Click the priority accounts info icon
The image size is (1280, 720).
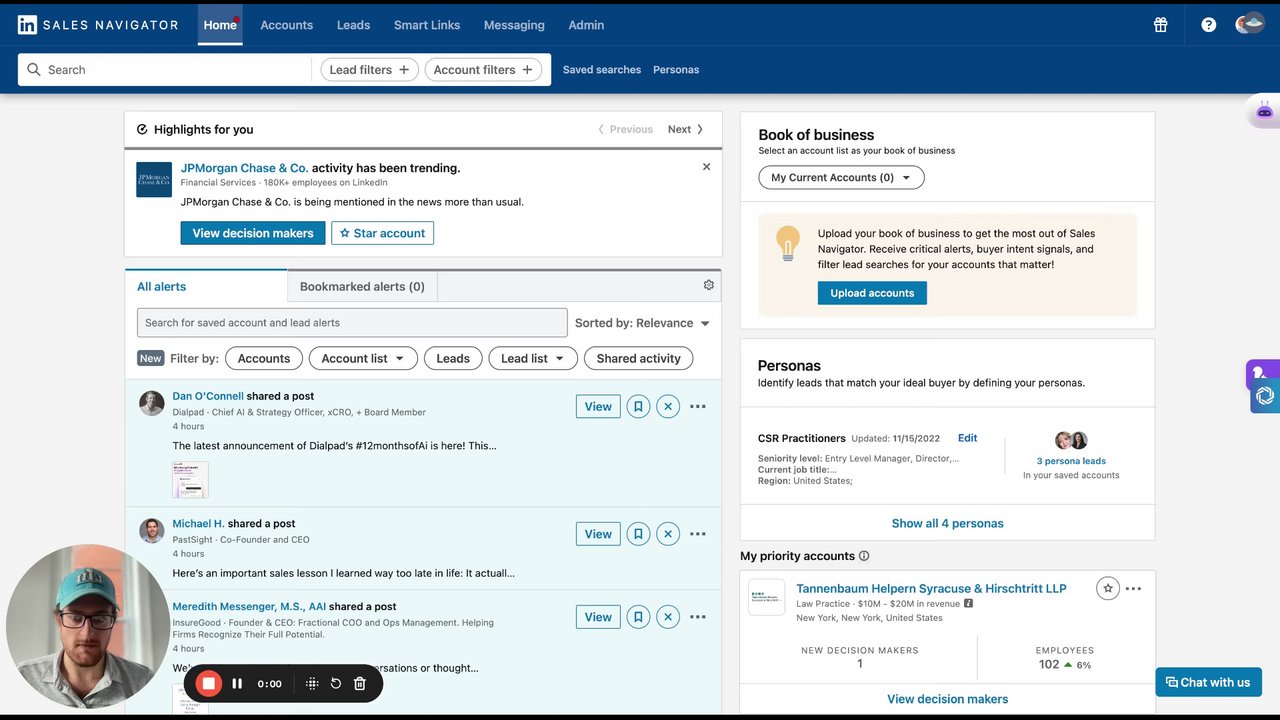pos(864,556)
